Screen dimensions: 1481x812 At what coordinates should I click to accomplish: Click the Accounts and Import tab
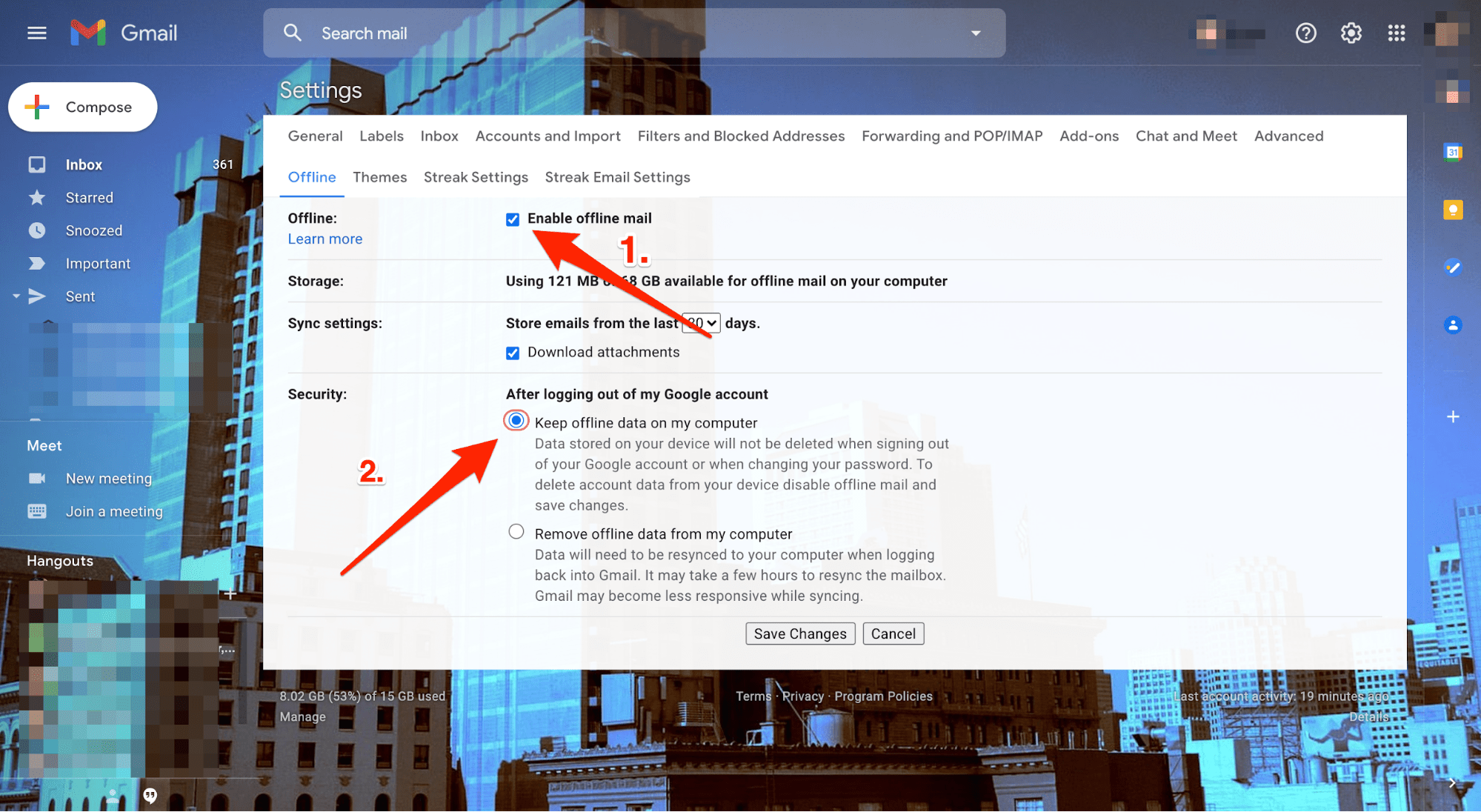point(548,136)
